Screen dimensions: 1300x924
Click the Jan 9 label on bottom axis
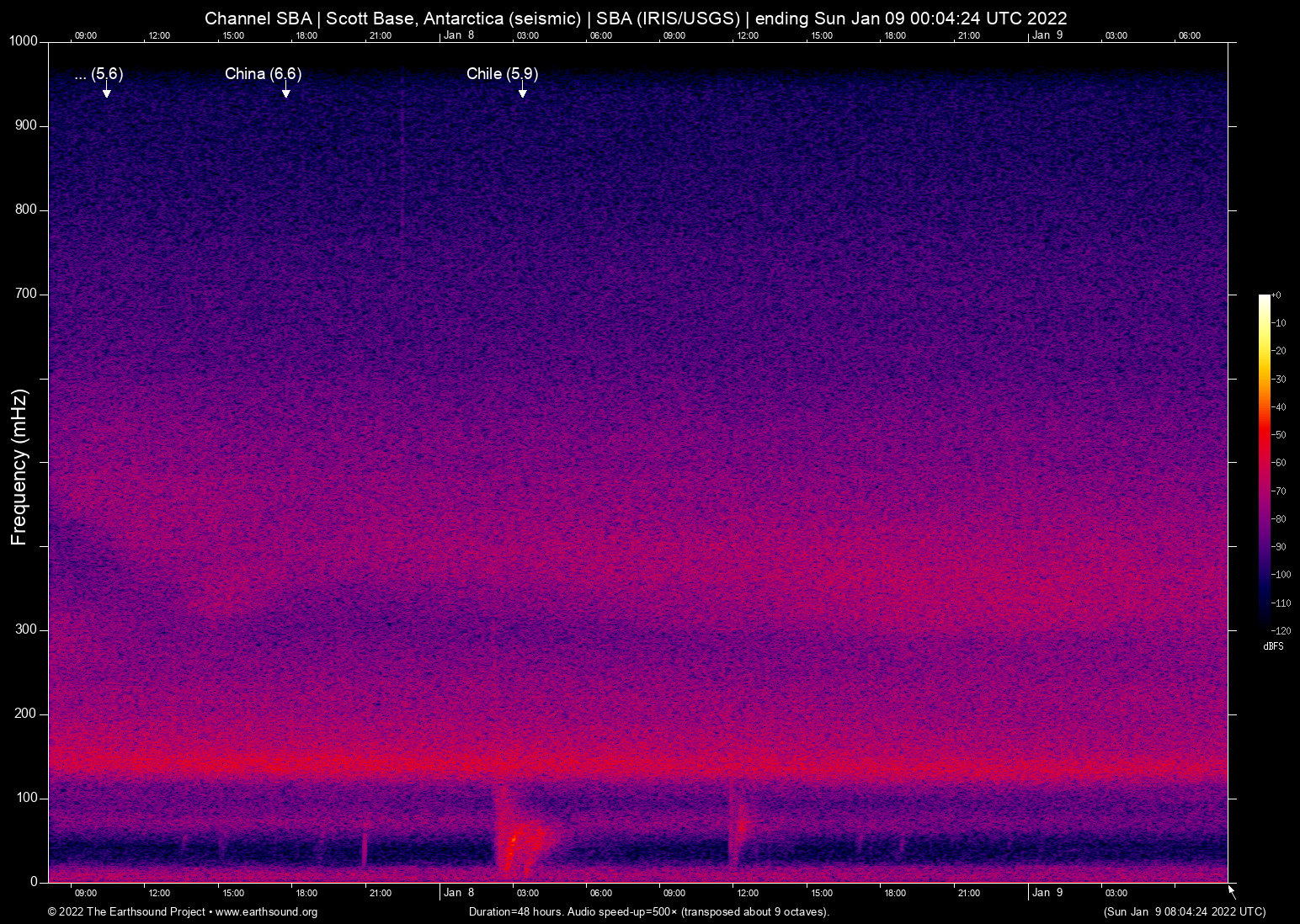(x=1047, y=892)
